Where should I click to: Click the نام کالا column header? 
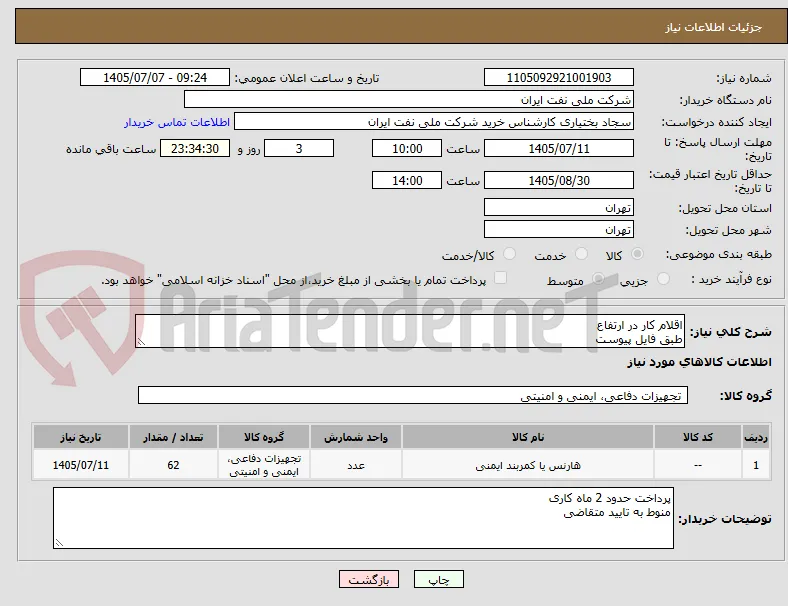(528, 437)
